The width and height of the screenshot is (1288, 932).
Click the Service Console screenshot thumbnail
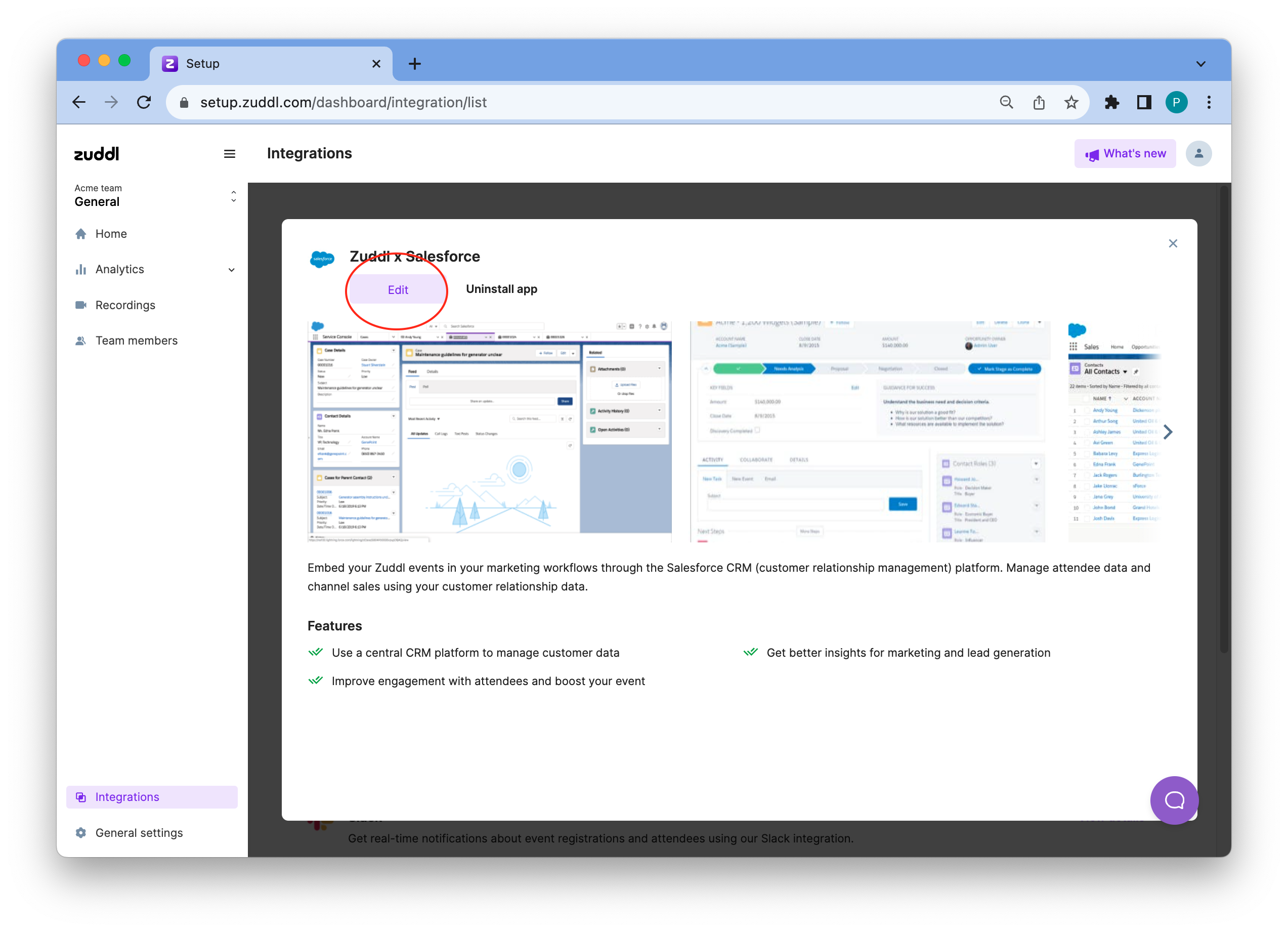[489, 432]
